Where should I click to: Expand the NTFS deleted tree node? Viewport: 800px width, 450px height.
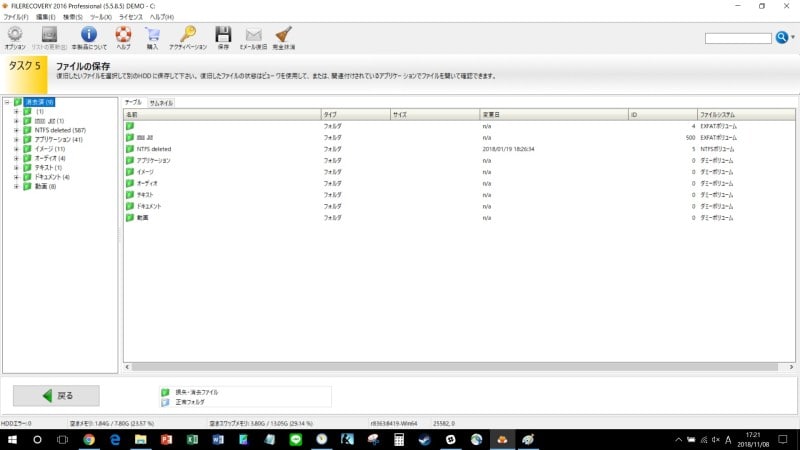click(16, 130)
